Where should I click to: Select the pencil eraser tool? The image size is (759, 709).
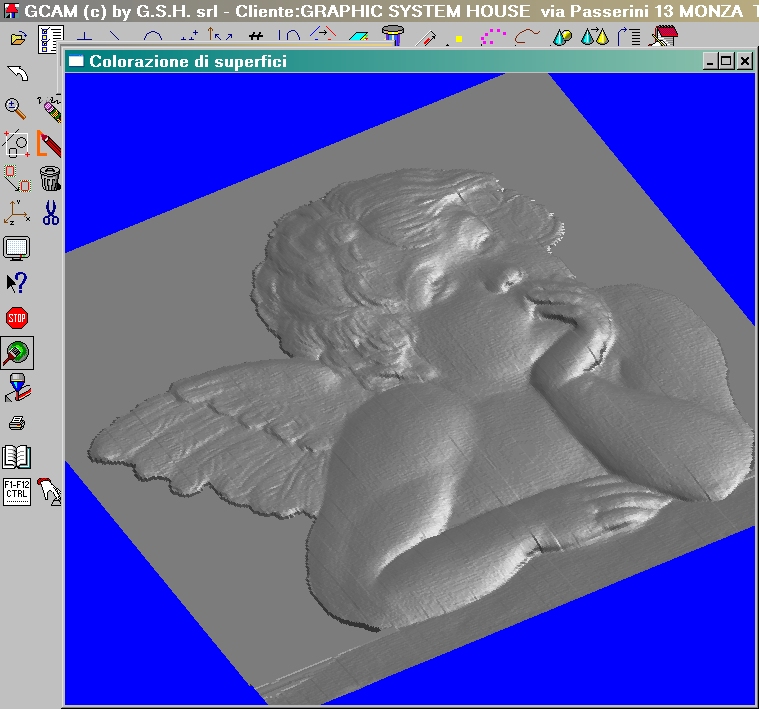[x=49, y=108]
